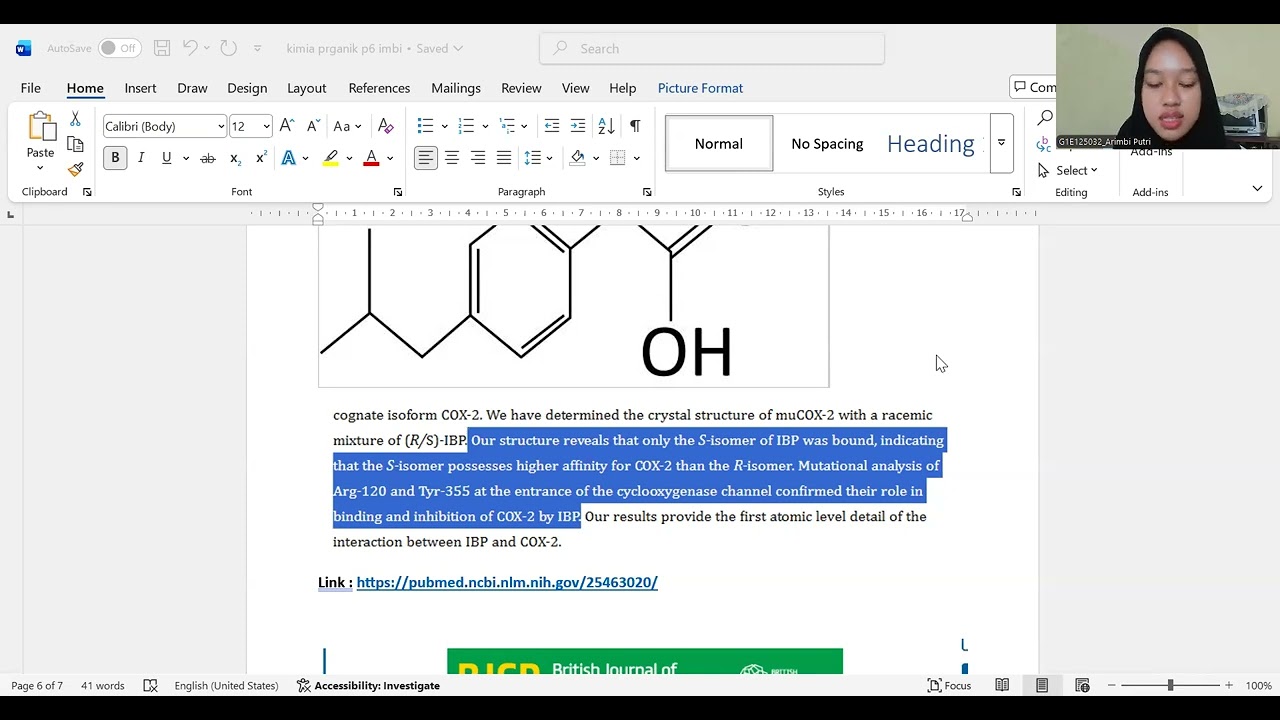Click the proofing errors icon in status bar
Viewport: 1280px width, 720px height.
pyautogui.click(x=150, y=686)
